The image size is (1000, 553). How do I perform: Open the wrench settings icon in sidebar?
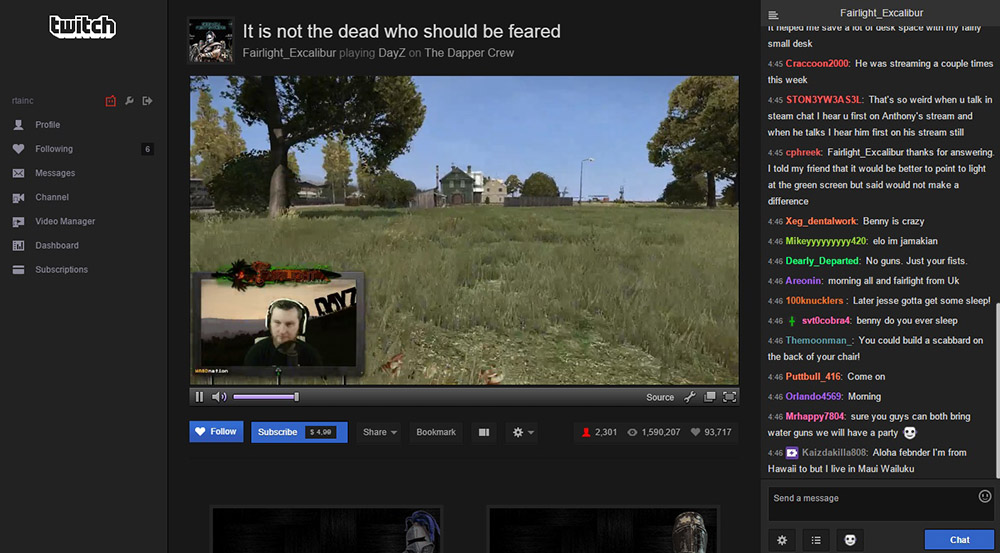pos(129,101)
